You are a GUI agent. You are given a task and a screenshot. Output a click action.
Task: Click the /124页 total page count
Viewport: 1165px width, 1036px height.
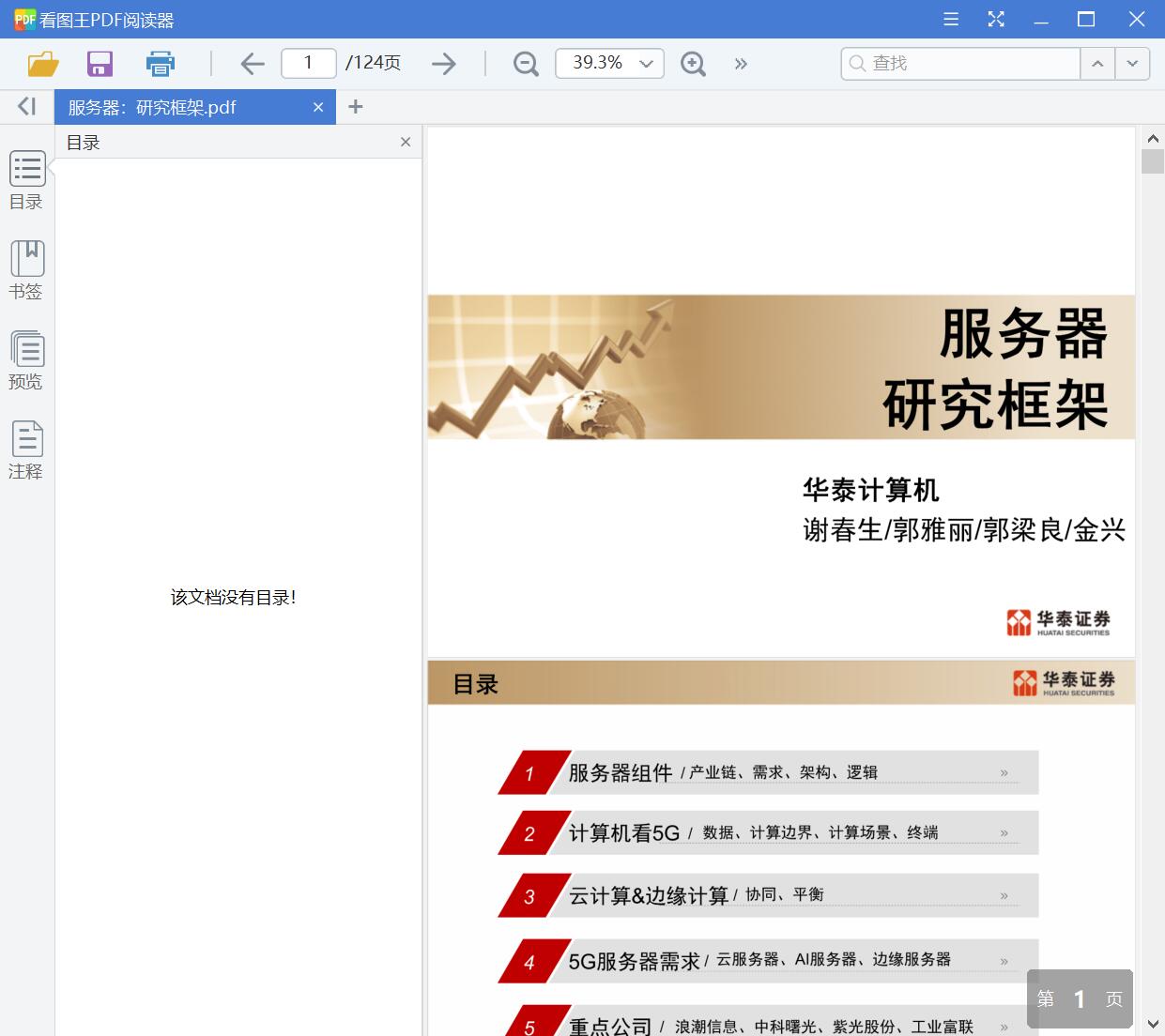click(x=373, y=63)
